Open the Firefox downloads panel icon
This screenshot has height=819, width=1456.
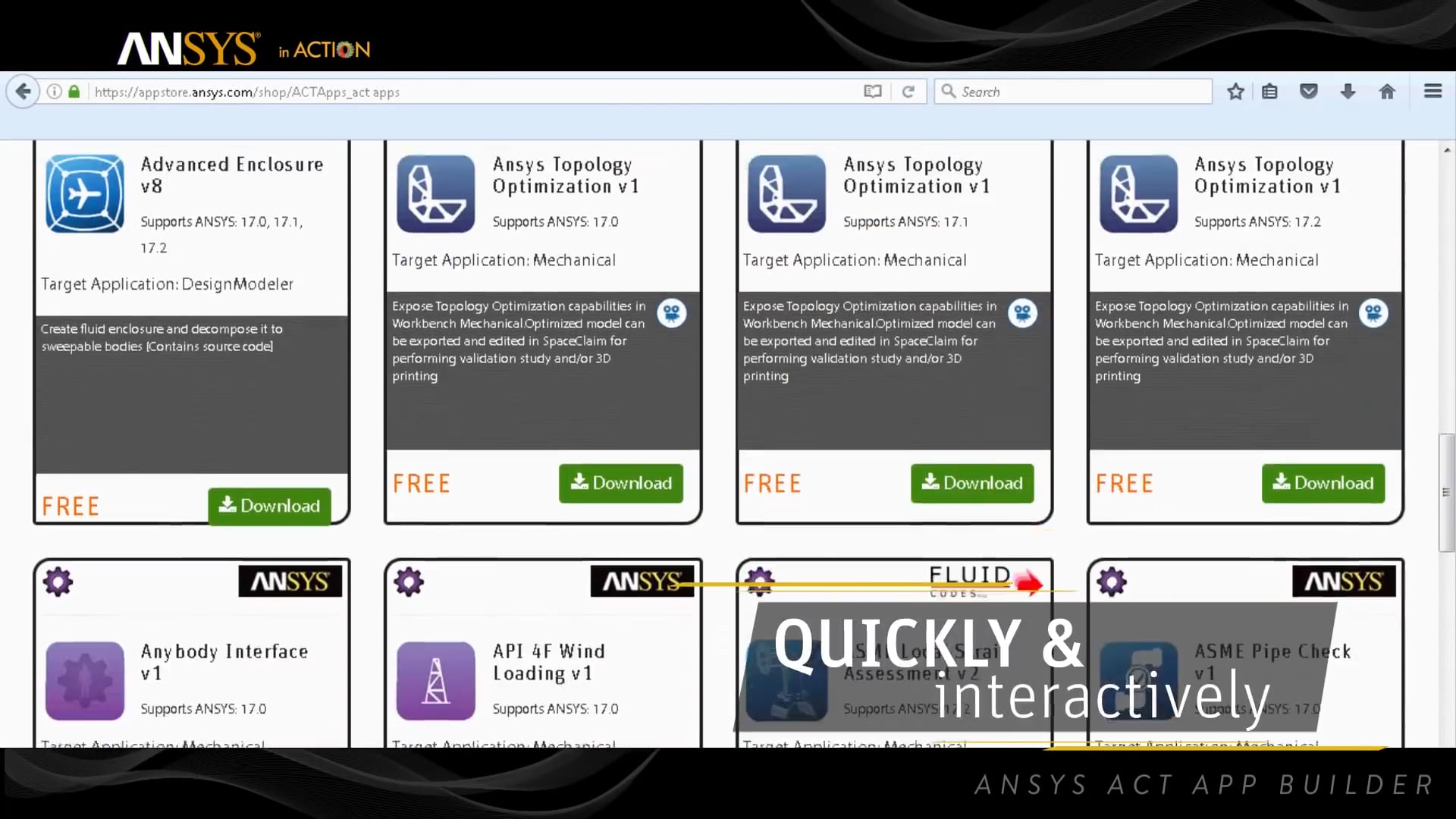coord(1348,91)
